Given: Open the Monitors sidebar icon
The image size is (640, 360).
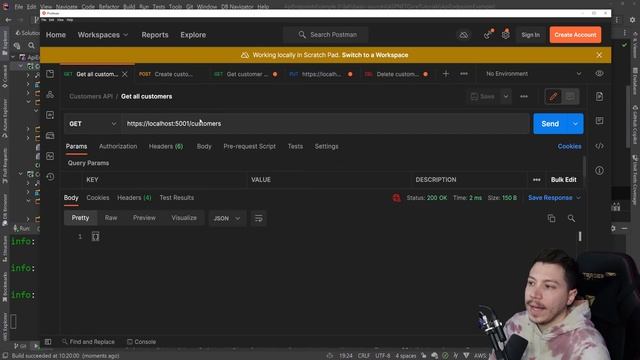Looking at the screenshot, I should pos(50,156).
